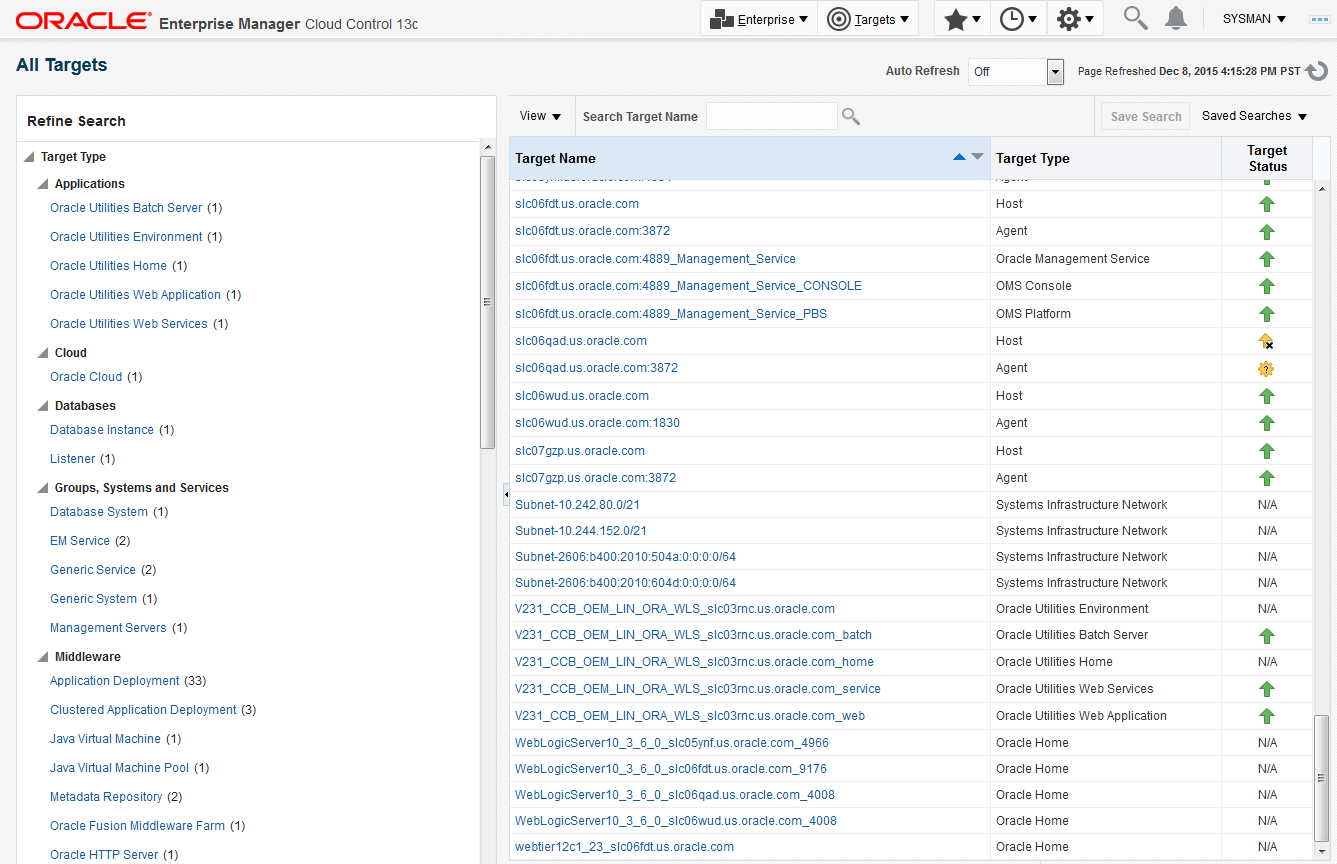The width and height of the screenshot is (1337, 864).
Task: Refresh the page with the refresh icon
Action: click(1317, 71)
